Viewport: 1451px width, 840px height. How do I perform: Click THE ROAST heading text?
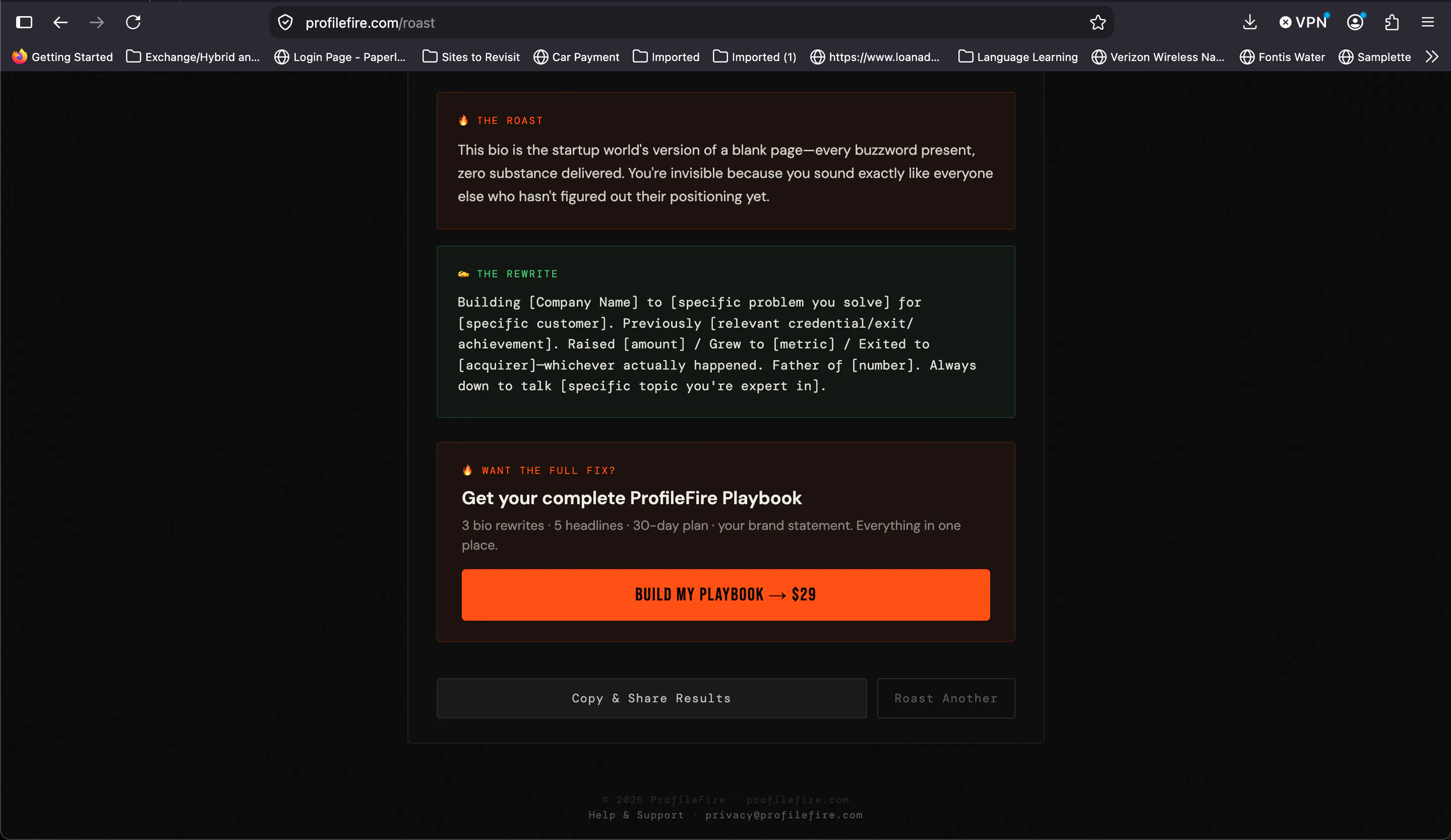pos(510,121)
